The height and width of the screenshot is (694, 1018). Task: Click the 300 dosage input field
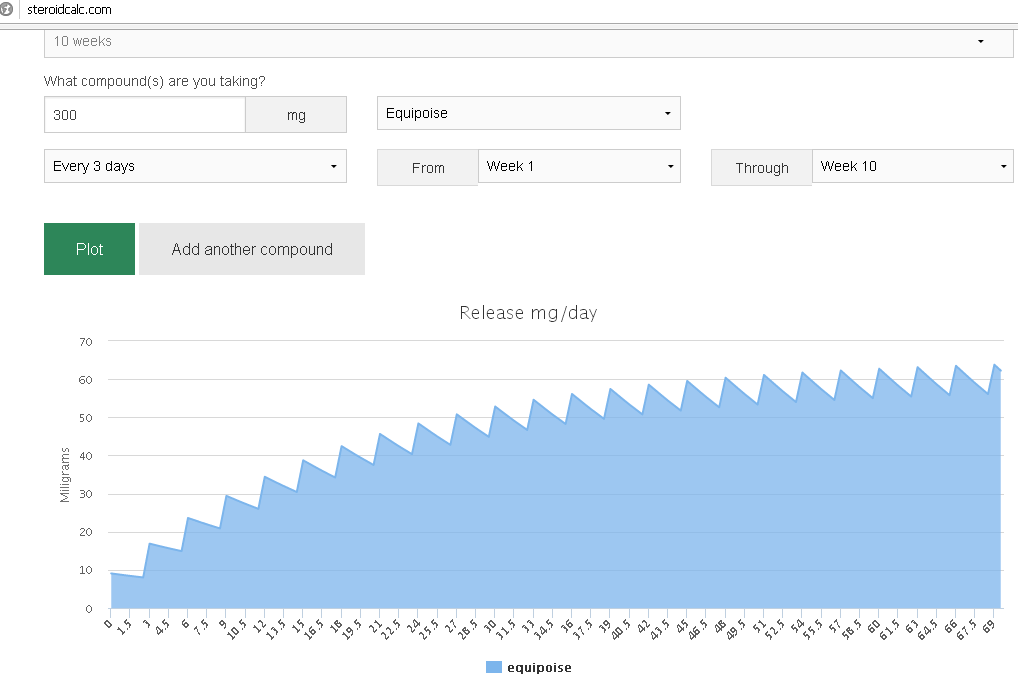[144, 115]
